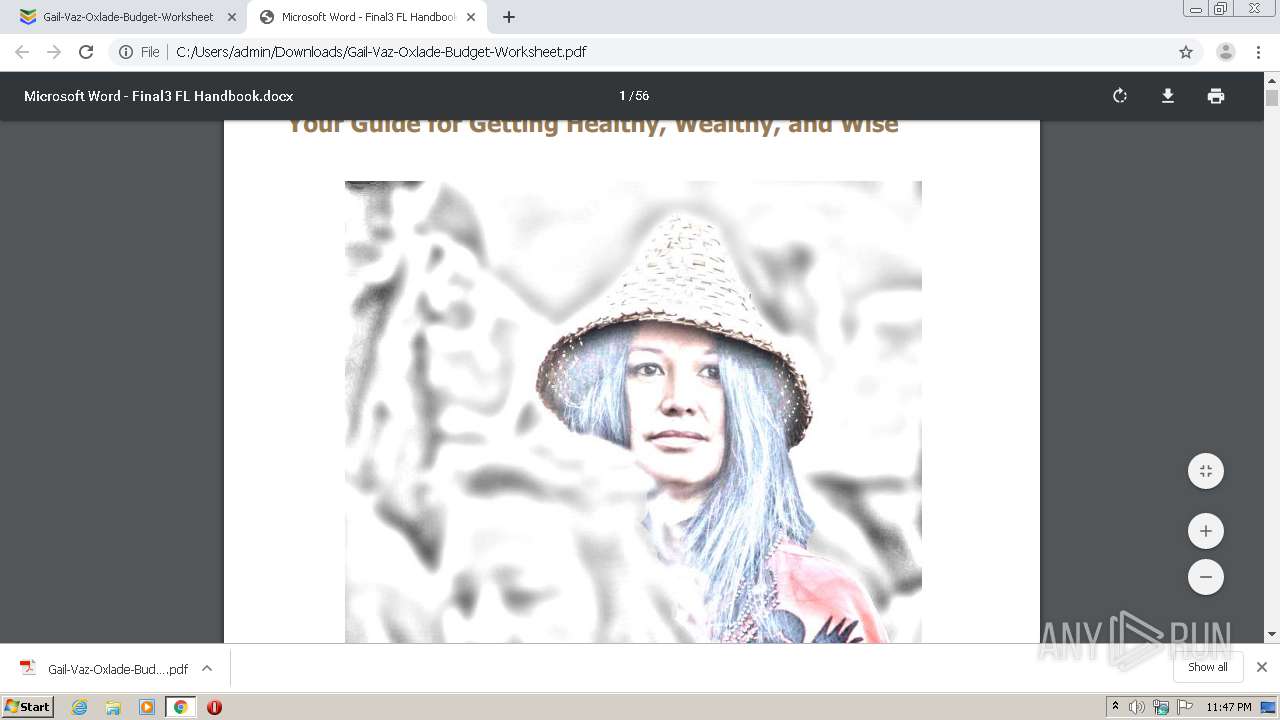Show hidden system tray icons

1116,707
